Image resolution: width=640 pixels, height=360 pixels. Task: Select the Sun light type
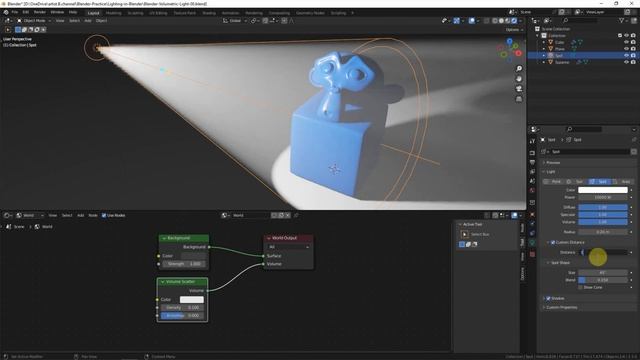pos(576,182)
